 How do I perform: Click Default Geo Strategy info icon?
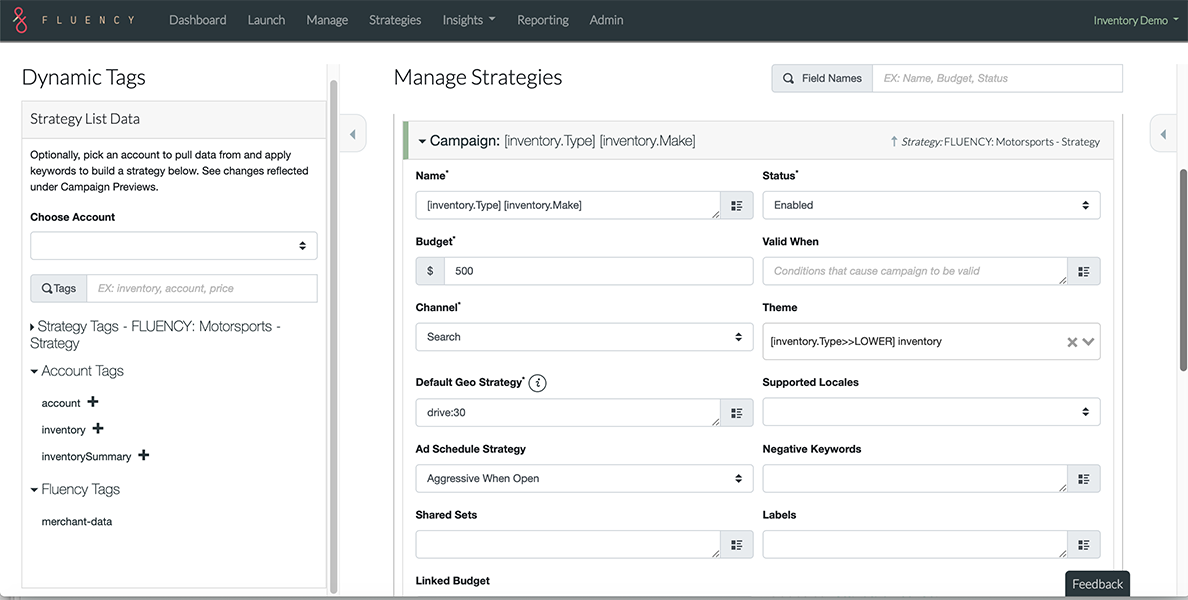click(538, 383)
